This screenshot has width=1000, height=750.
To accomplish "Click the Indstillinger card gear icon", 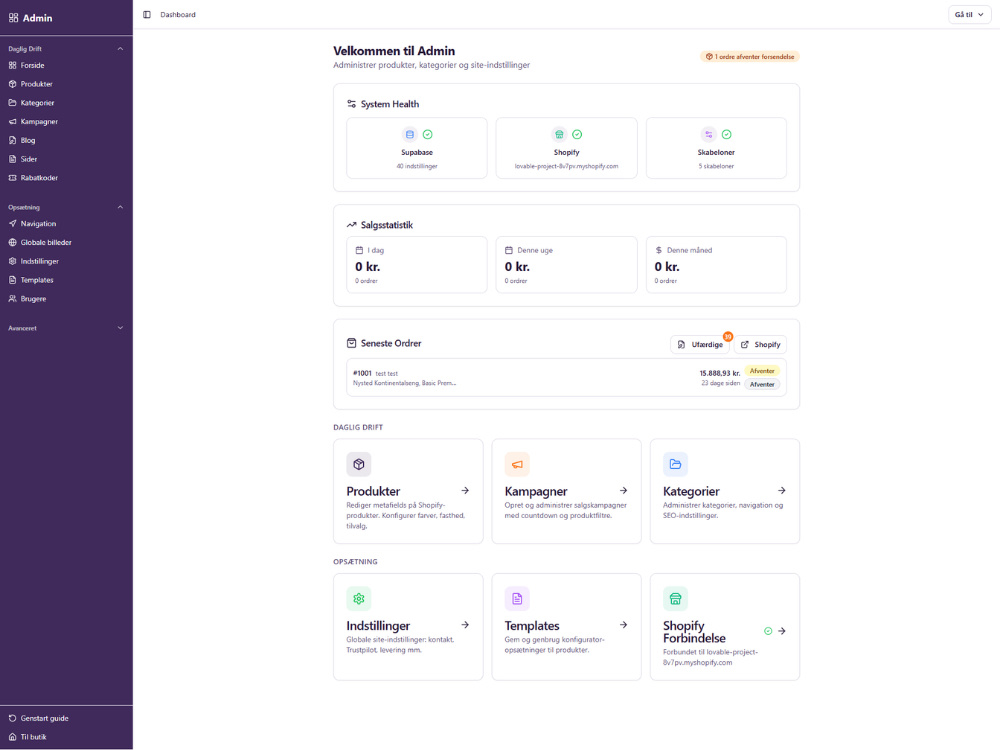I will click(358, 599).
